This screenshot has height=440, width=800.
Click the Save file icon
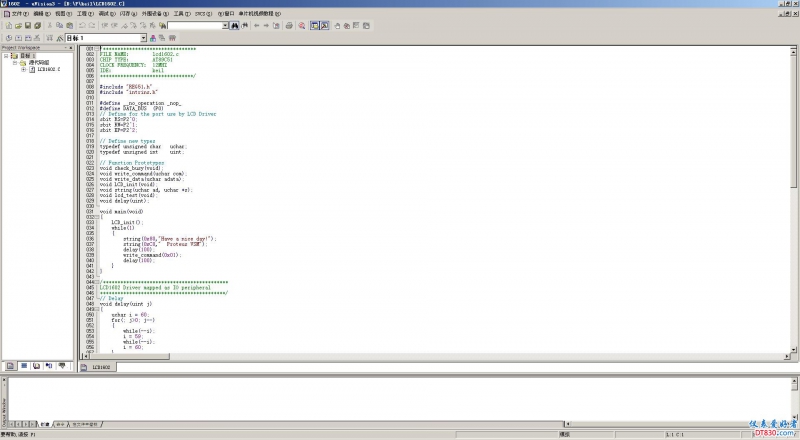26,25
